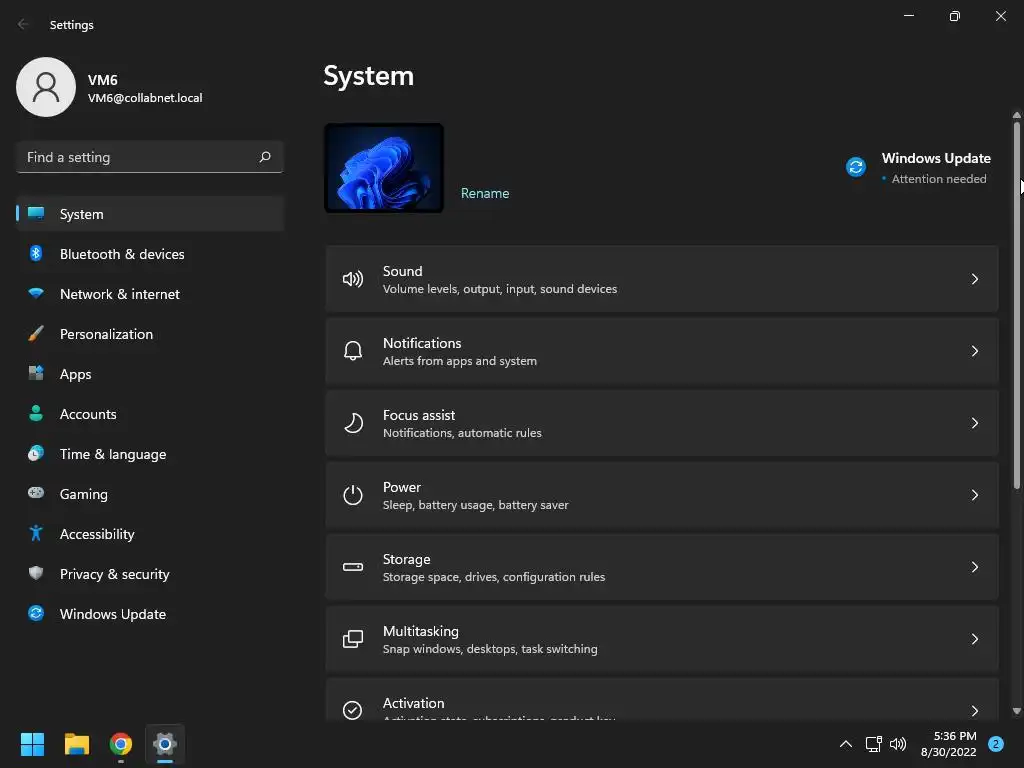Click the Sound speaker icon
The image size is (1024, 768).
[353, 279]
